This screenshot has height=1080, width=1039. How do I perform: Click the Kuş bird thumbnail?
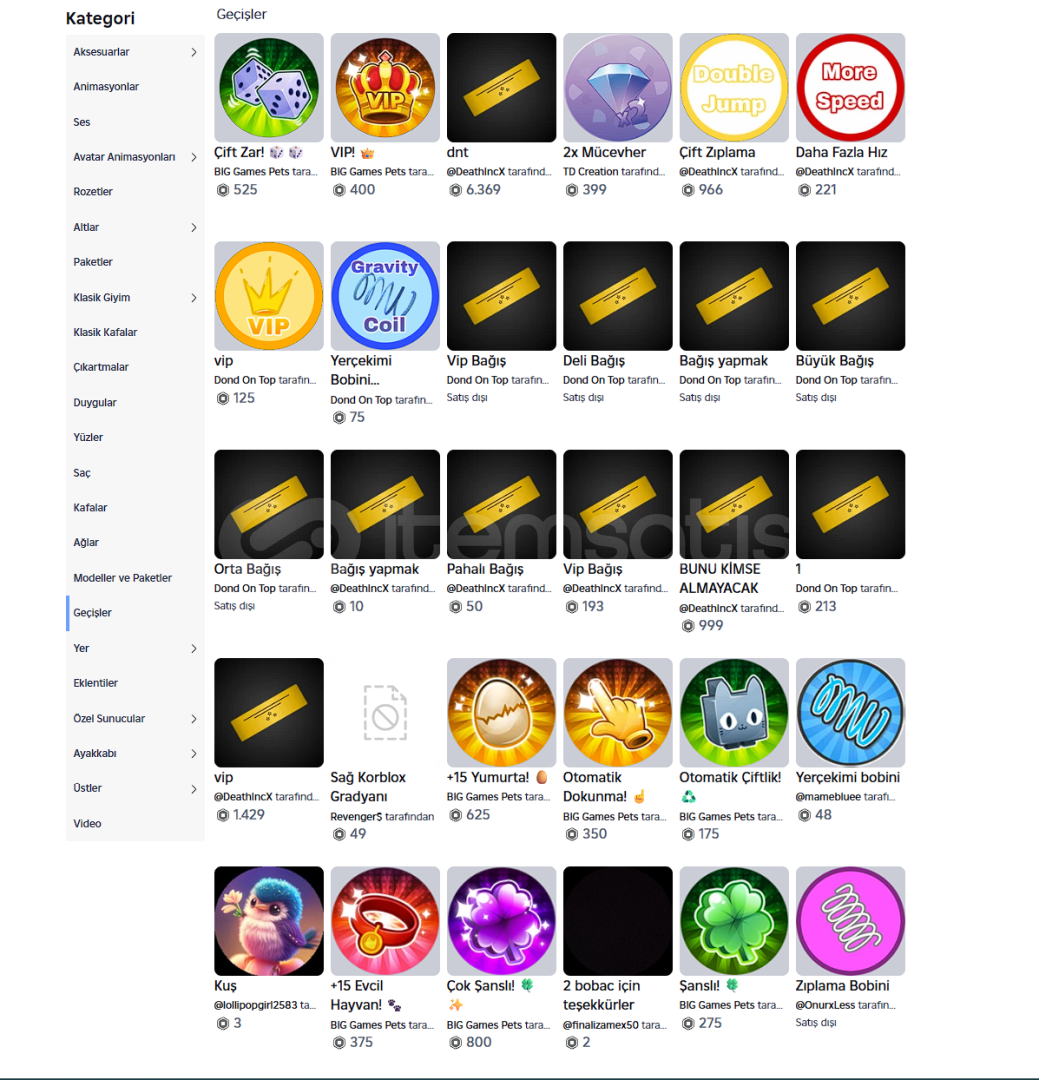pyautogui.click(x=269, y=921)
